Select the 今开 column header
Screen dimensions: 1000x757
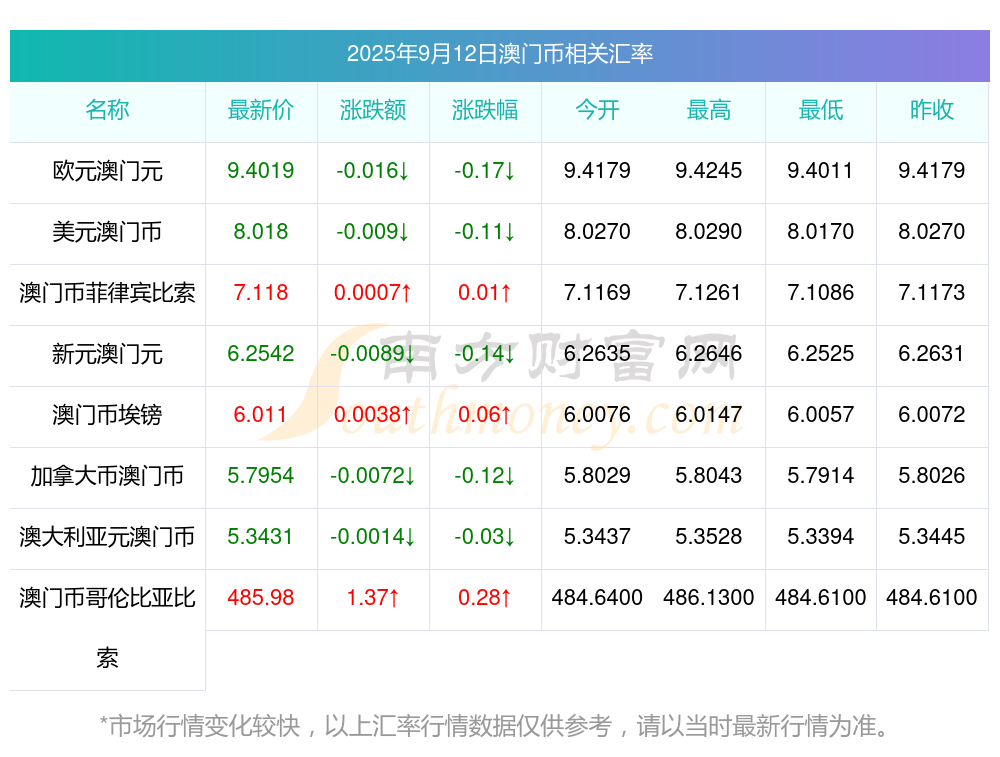pyautogui.click(x=597, y=111)
